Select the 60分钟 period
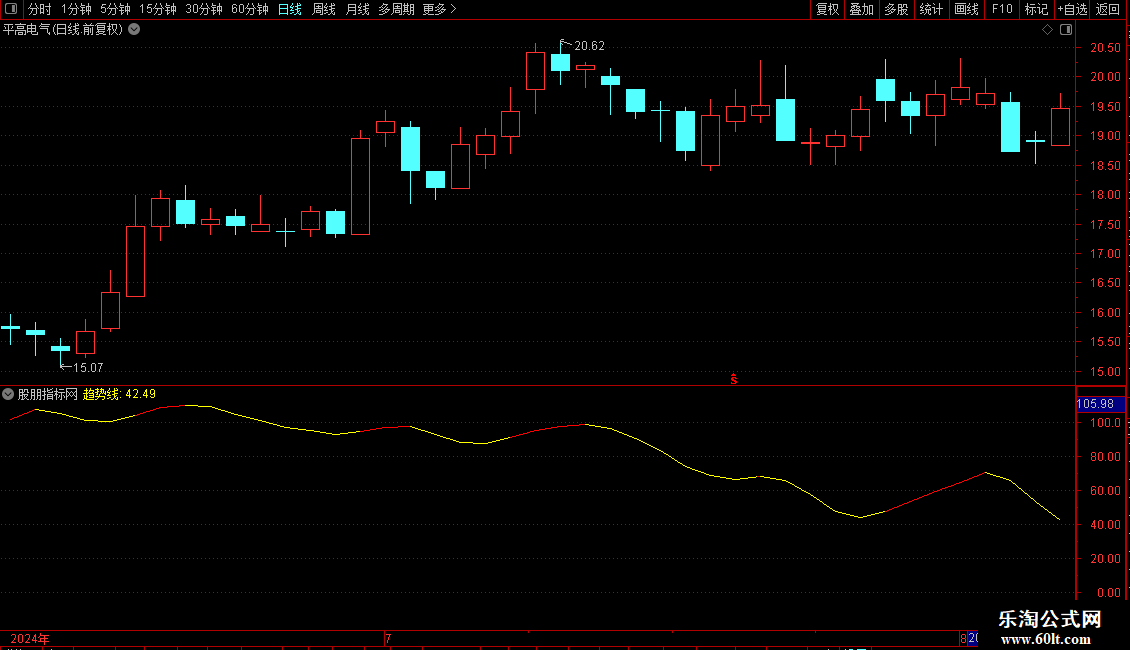Viewport: 1130px width, 650px height. (250, 9)
